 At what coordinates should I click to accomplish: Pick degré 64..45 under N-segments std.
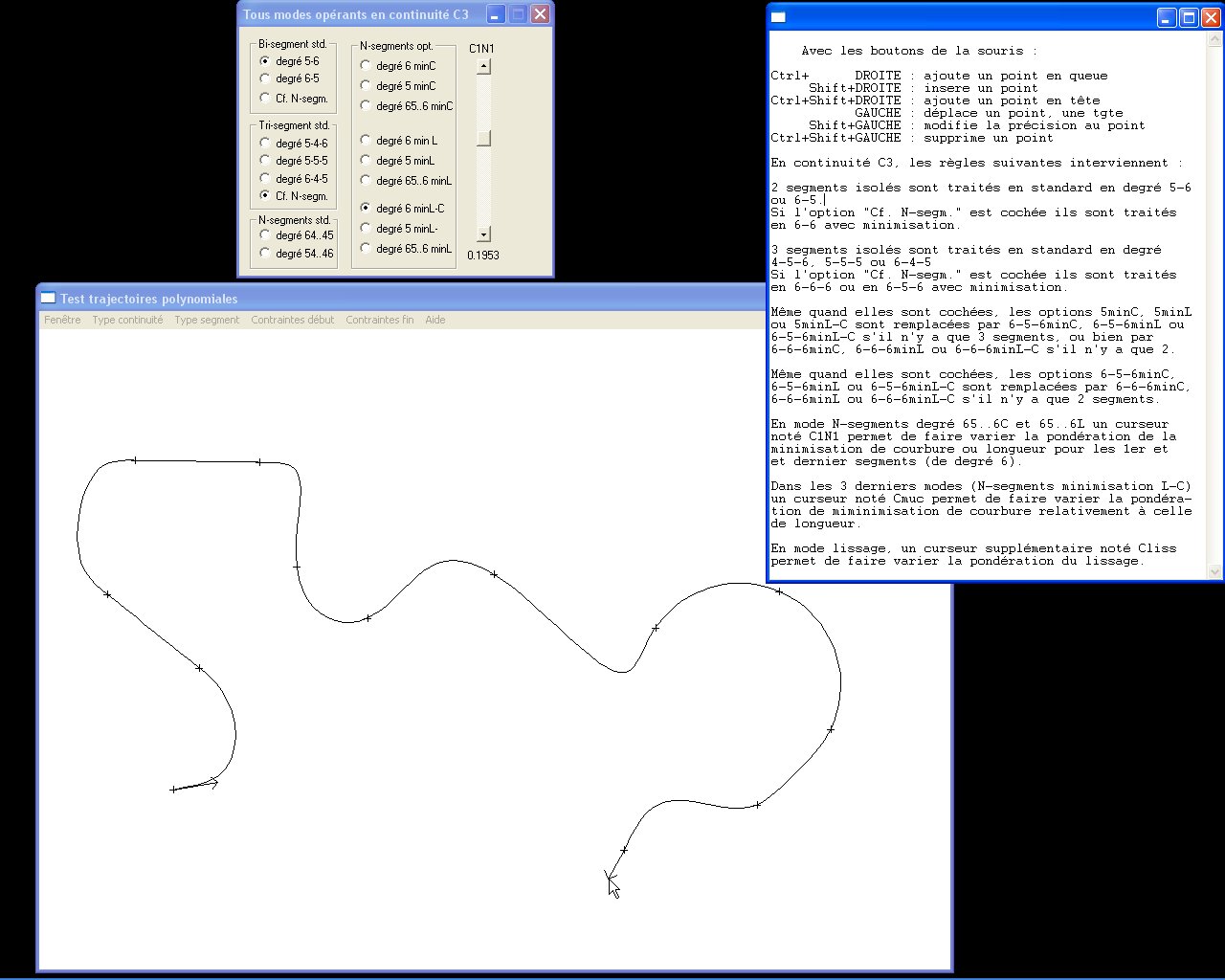pos(265,235)
